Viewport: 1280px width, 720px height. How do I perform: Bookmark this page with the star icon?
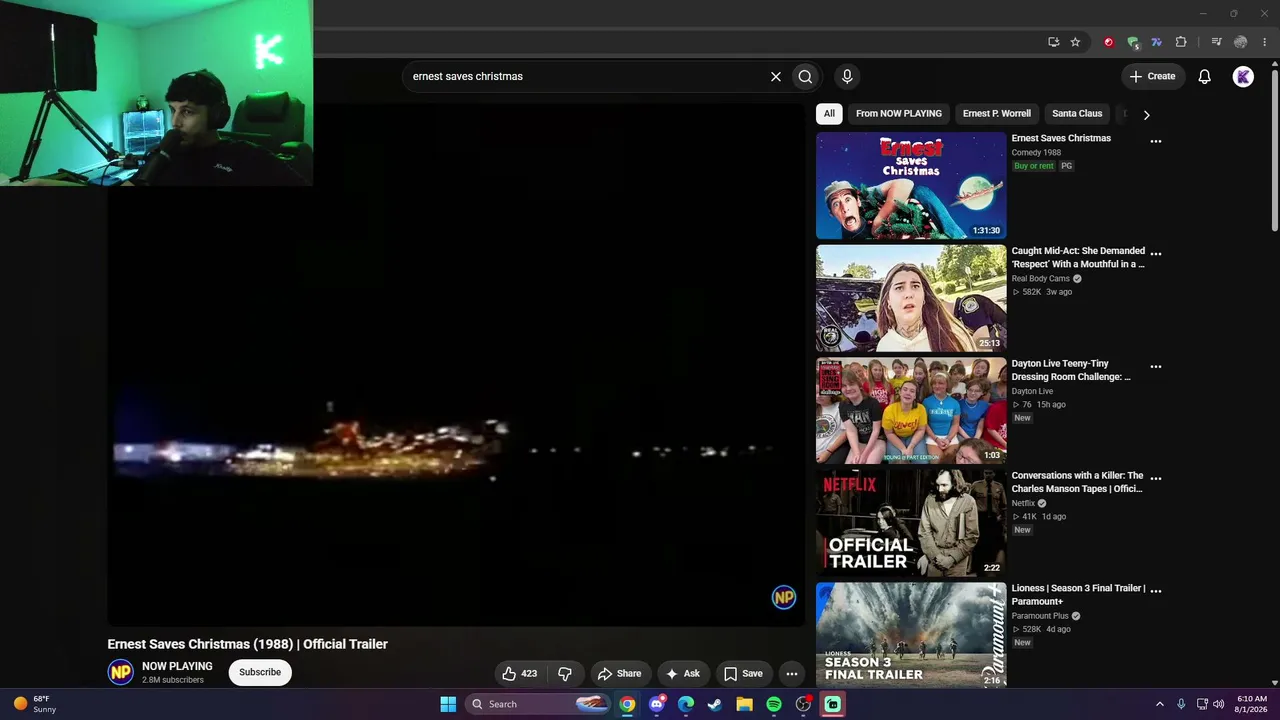click(1075, 42)
